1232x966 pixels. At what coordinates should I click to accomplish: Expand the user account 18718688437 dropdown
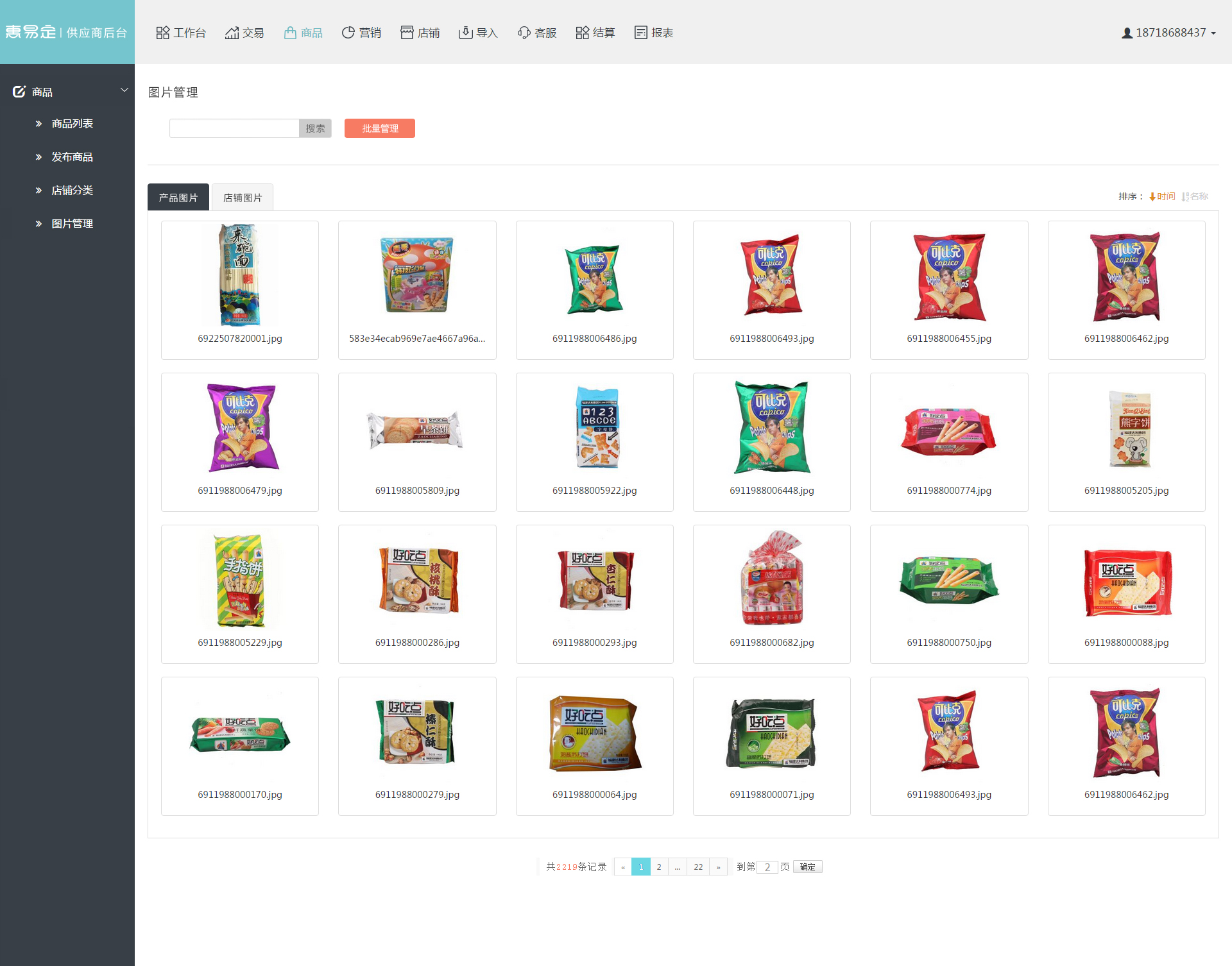(x=1168, y=33)
